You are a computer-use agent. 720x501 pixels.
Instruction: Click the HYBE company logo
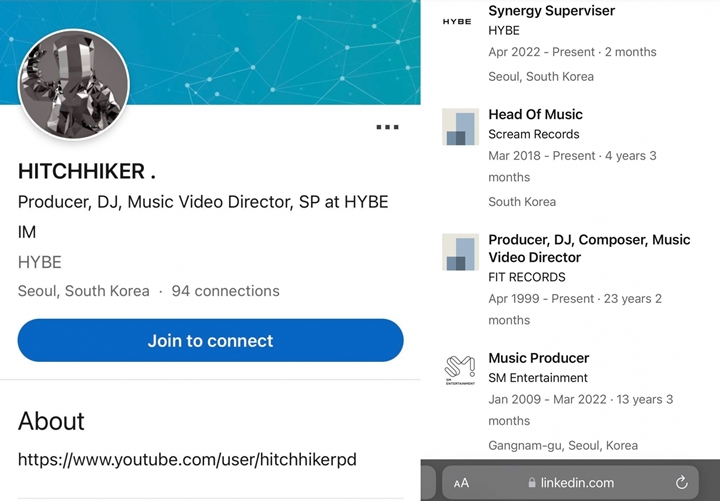click(x=457, y=22)
